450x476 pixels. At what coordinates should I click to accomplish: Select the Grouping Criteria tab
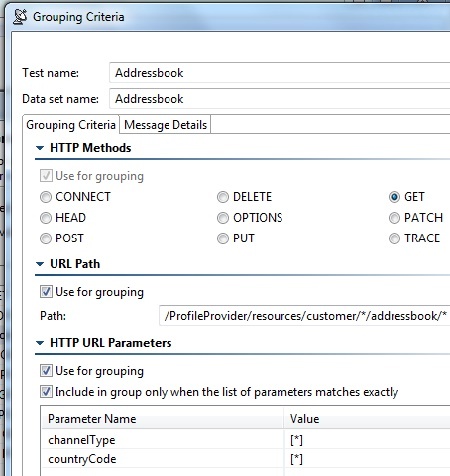(71, 125)
